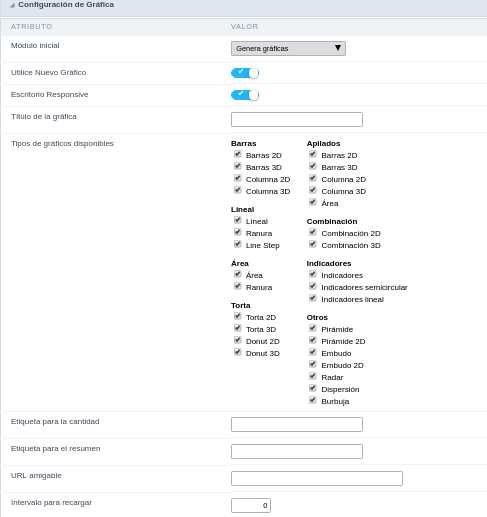Focus the URL amigable input
The image size is (487, 517).
317,478
